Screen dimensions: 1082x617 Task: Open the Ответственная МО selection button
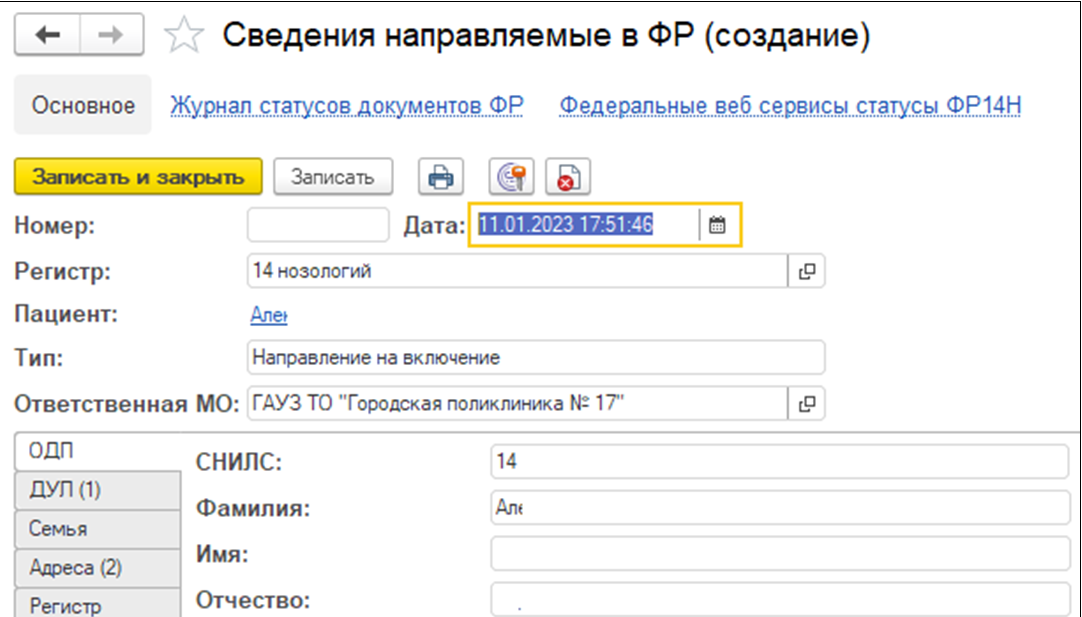(807, 404)
